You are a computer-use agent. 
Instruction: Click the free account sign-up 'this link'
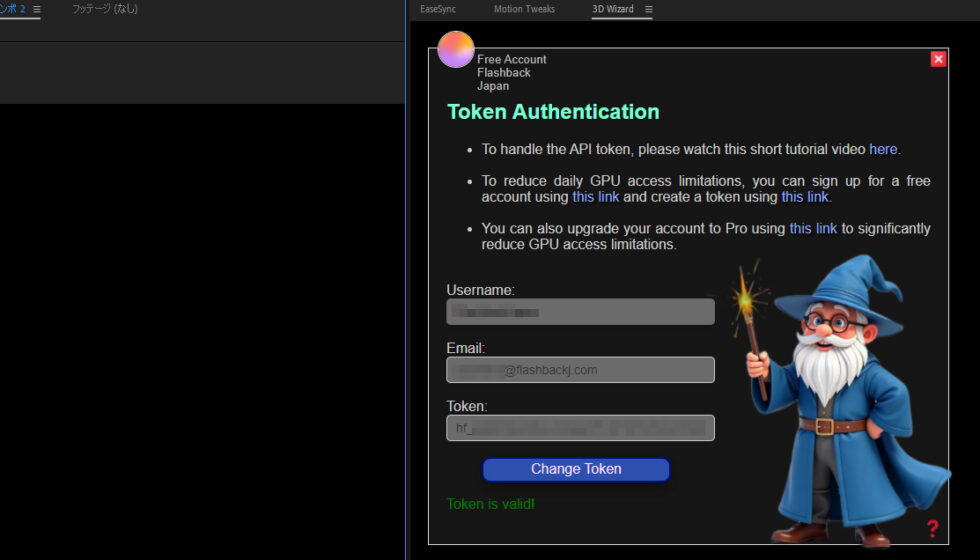pyautogui.click(x=596, y=197)
